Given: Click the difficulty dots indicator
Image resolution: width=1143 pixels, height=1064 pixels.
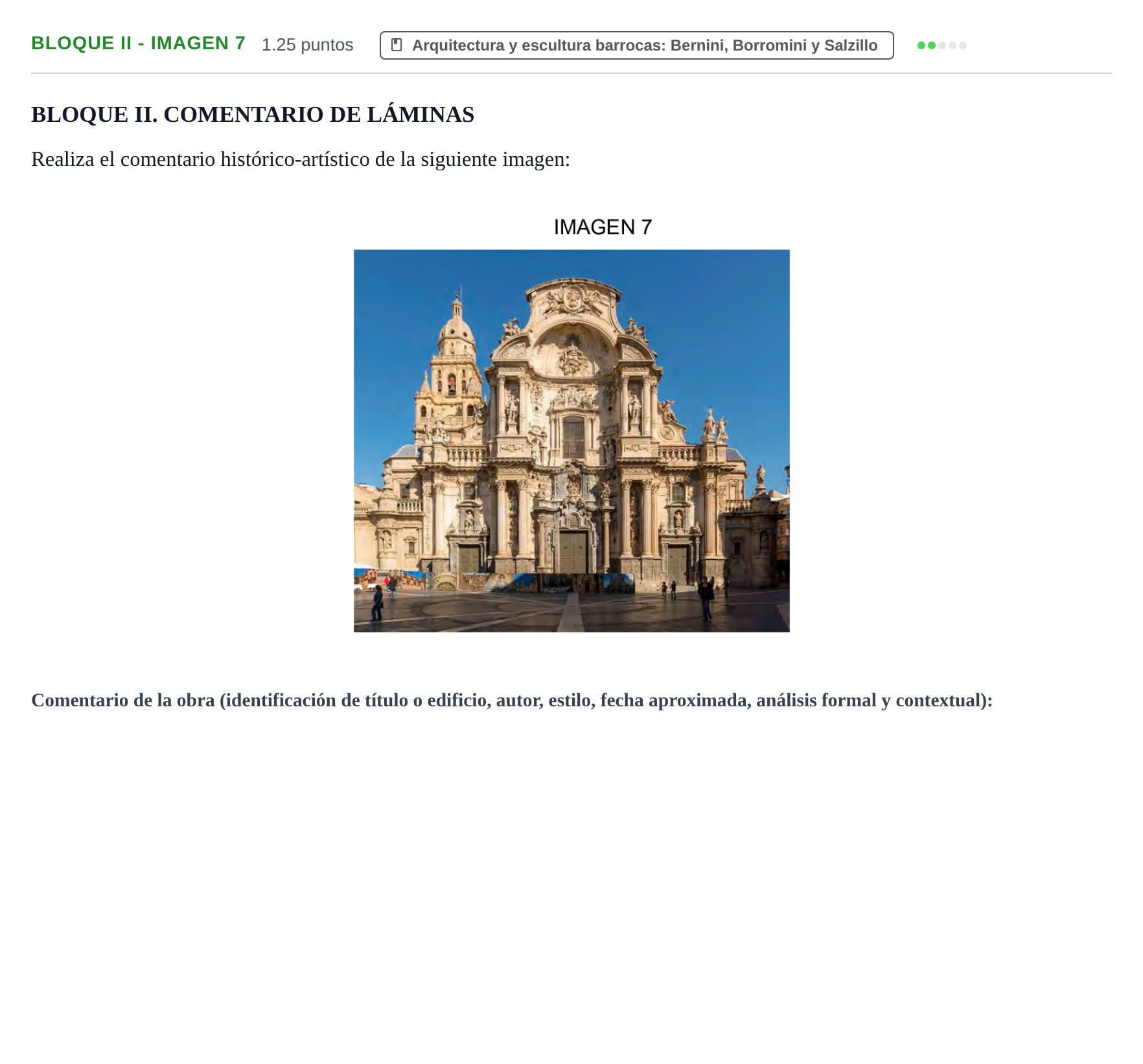Looking at the screenshot, I should coord(941,45).
